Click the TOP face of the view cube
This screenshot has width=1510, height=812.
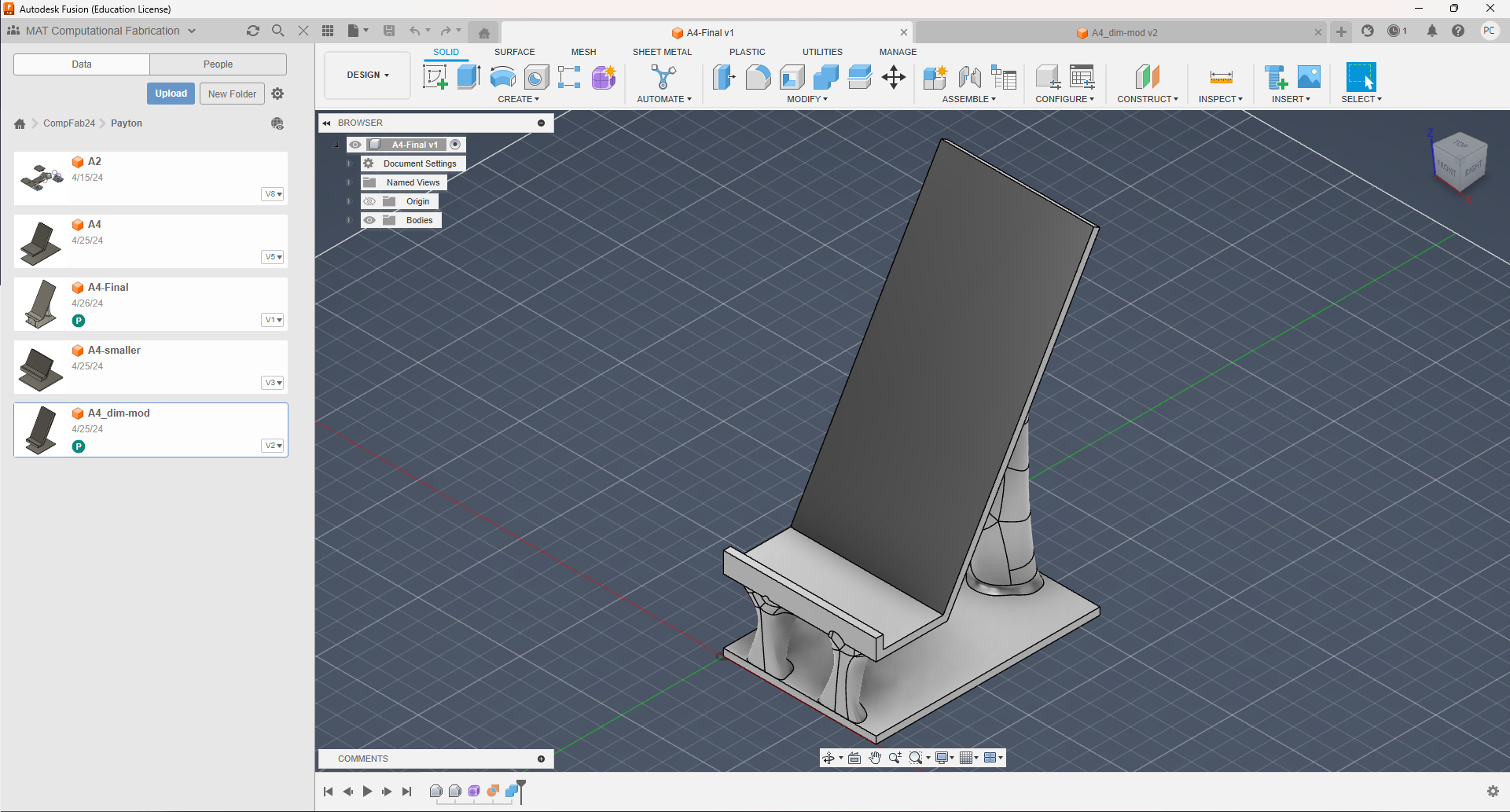tap(1460, 145)
